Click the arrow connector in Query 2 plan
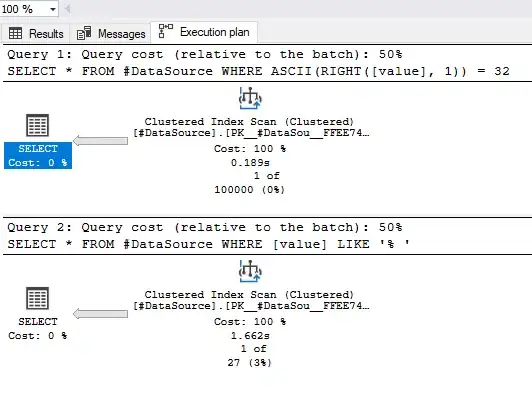The width and height of the screenshot is (532, 395). click(x=100, y=314)
